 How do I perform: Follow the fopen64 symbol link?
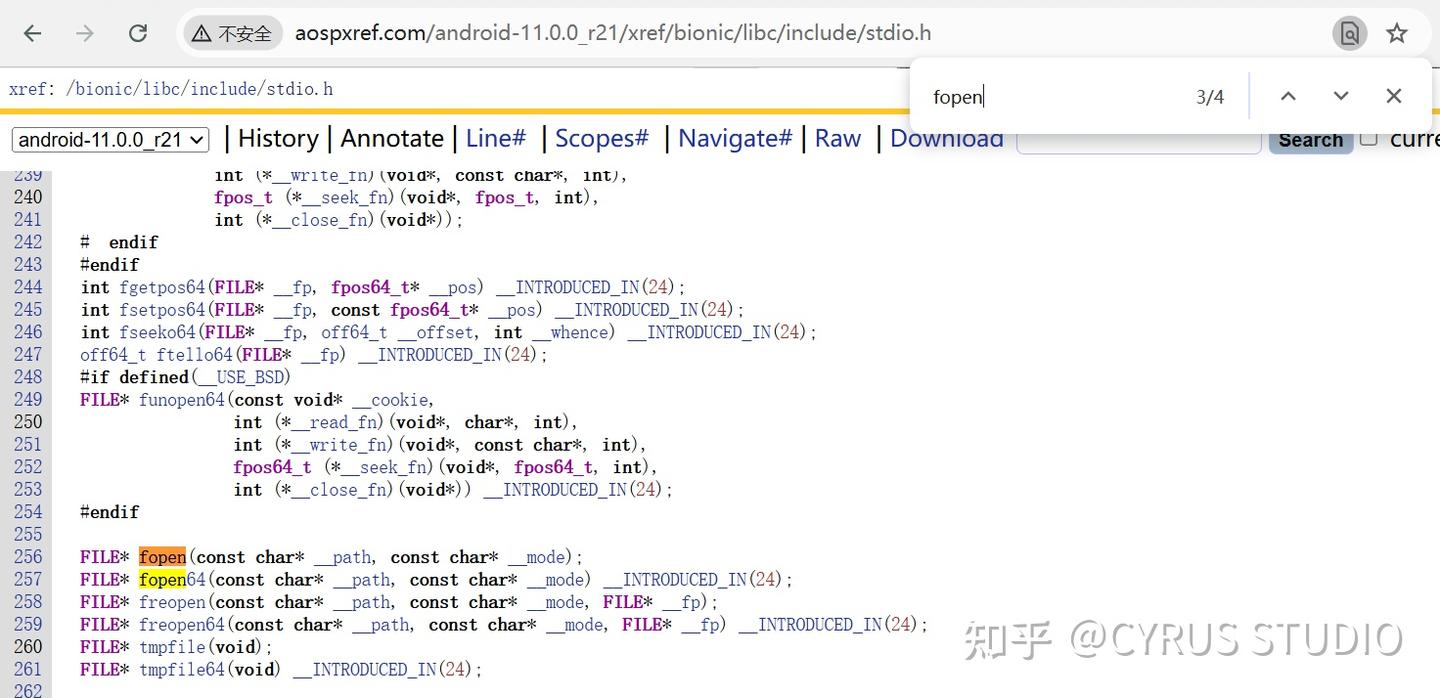[173, 579]
